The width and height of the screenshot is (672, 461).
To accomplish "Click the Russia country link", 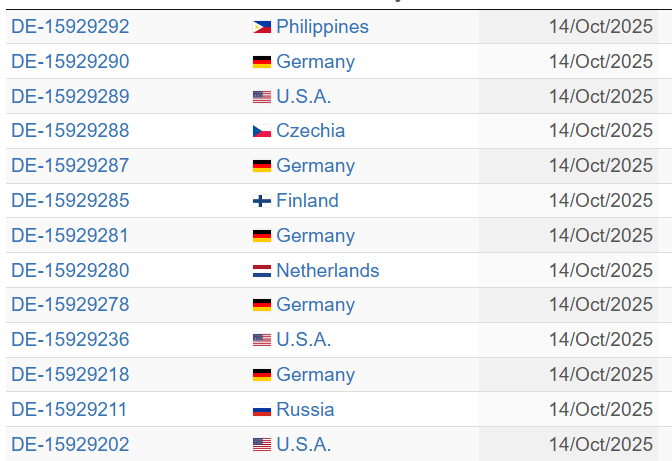I will tap(305, 410).
